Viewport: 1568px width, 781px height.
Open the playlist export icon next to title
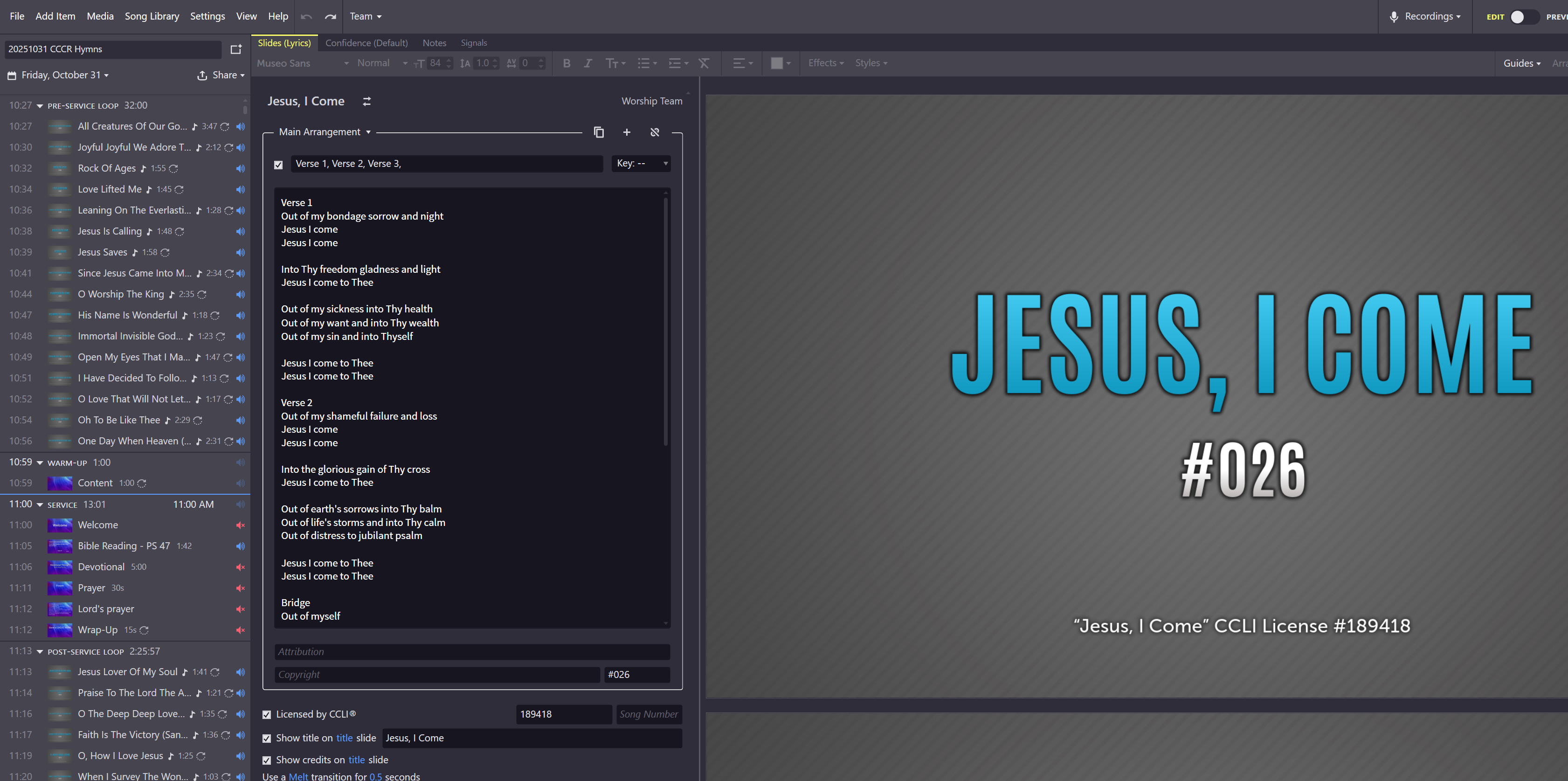click(236, 49)
